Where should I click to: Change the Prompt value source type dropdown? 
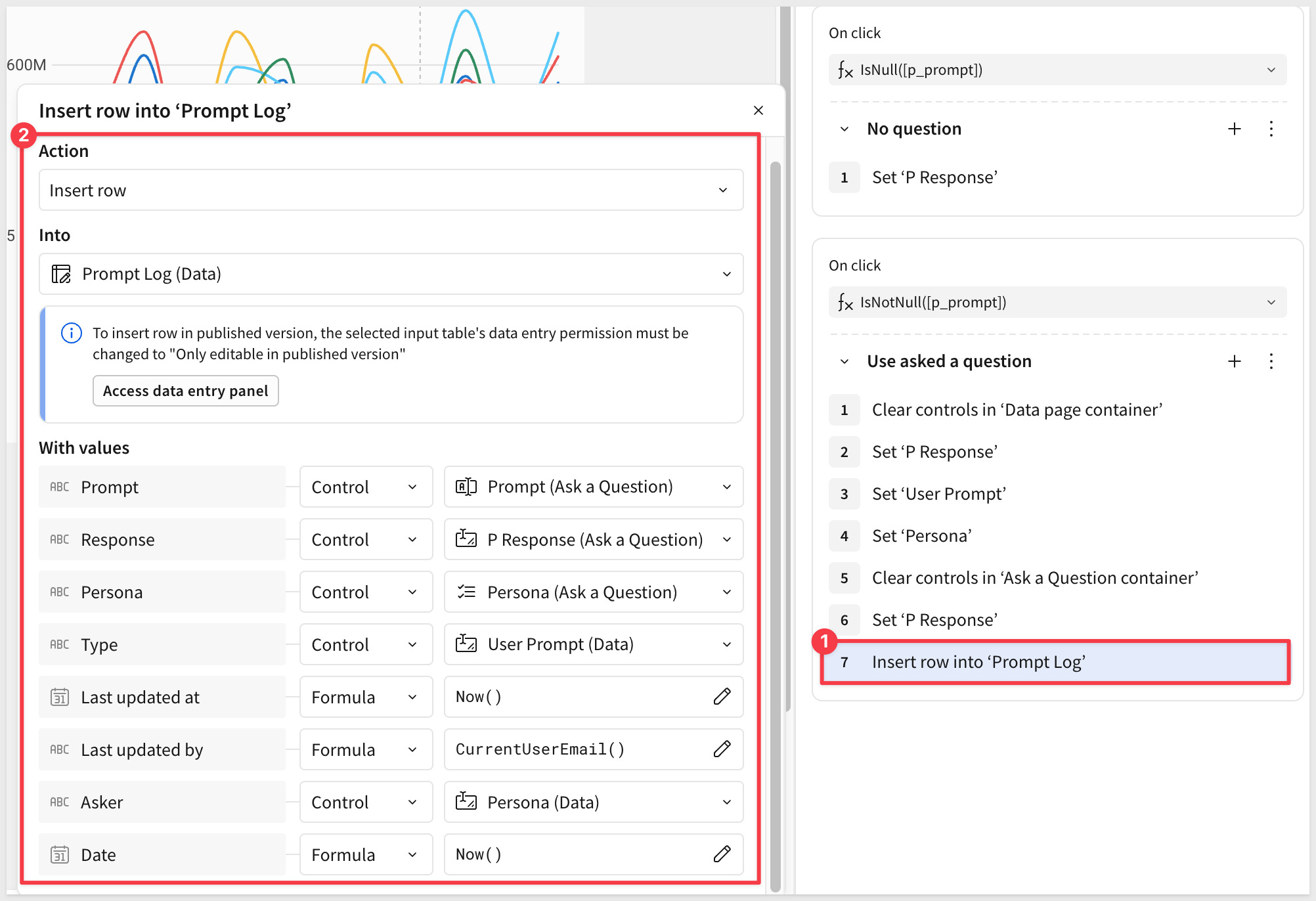366,487
